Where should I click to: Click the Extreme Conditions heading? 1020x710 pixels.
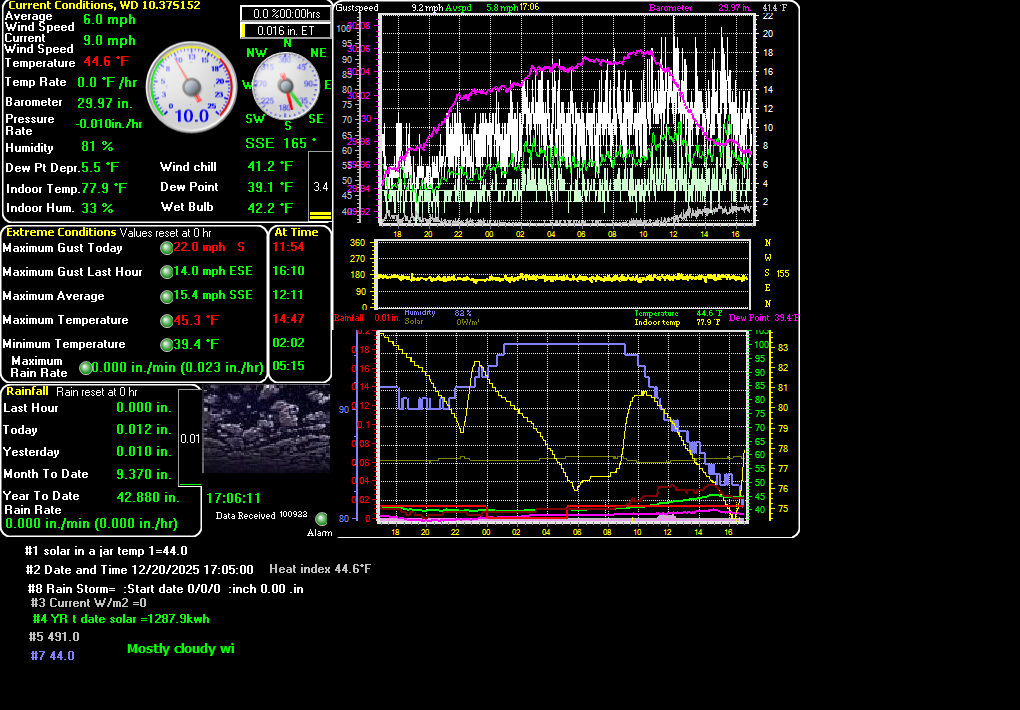click(x=61, y=232)
